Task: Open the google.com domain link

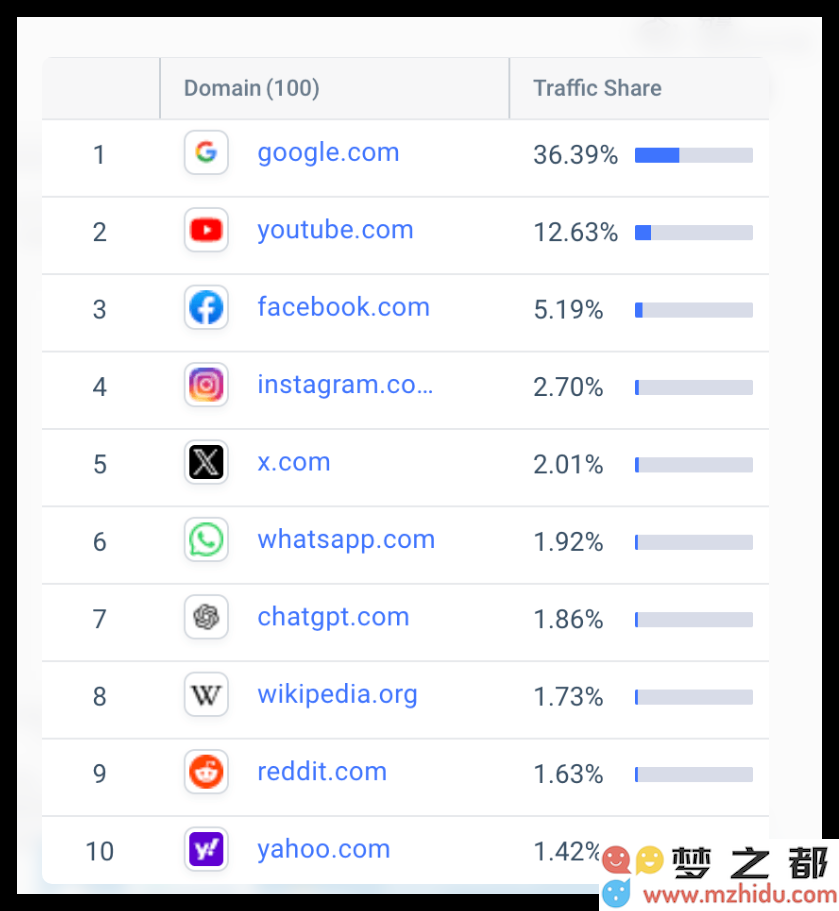Action: 328,153
